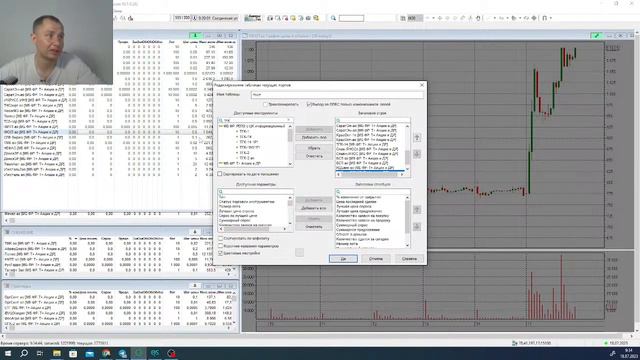Move column up arrow beside Заголовки столбцов

click(x=417, y=209)
